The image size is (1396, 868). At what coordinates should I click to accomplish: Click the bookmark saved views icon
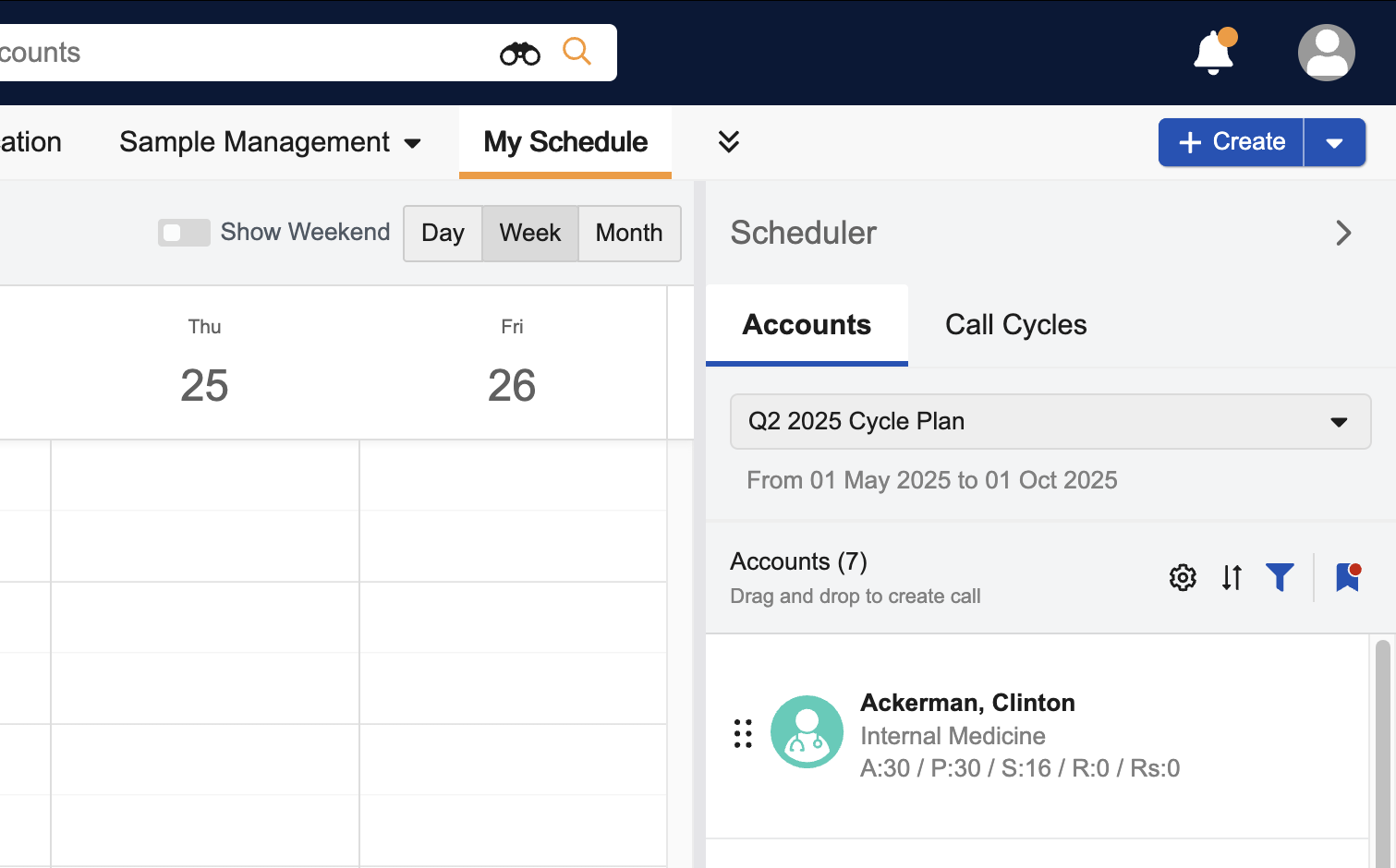[x=1347, y=577]
